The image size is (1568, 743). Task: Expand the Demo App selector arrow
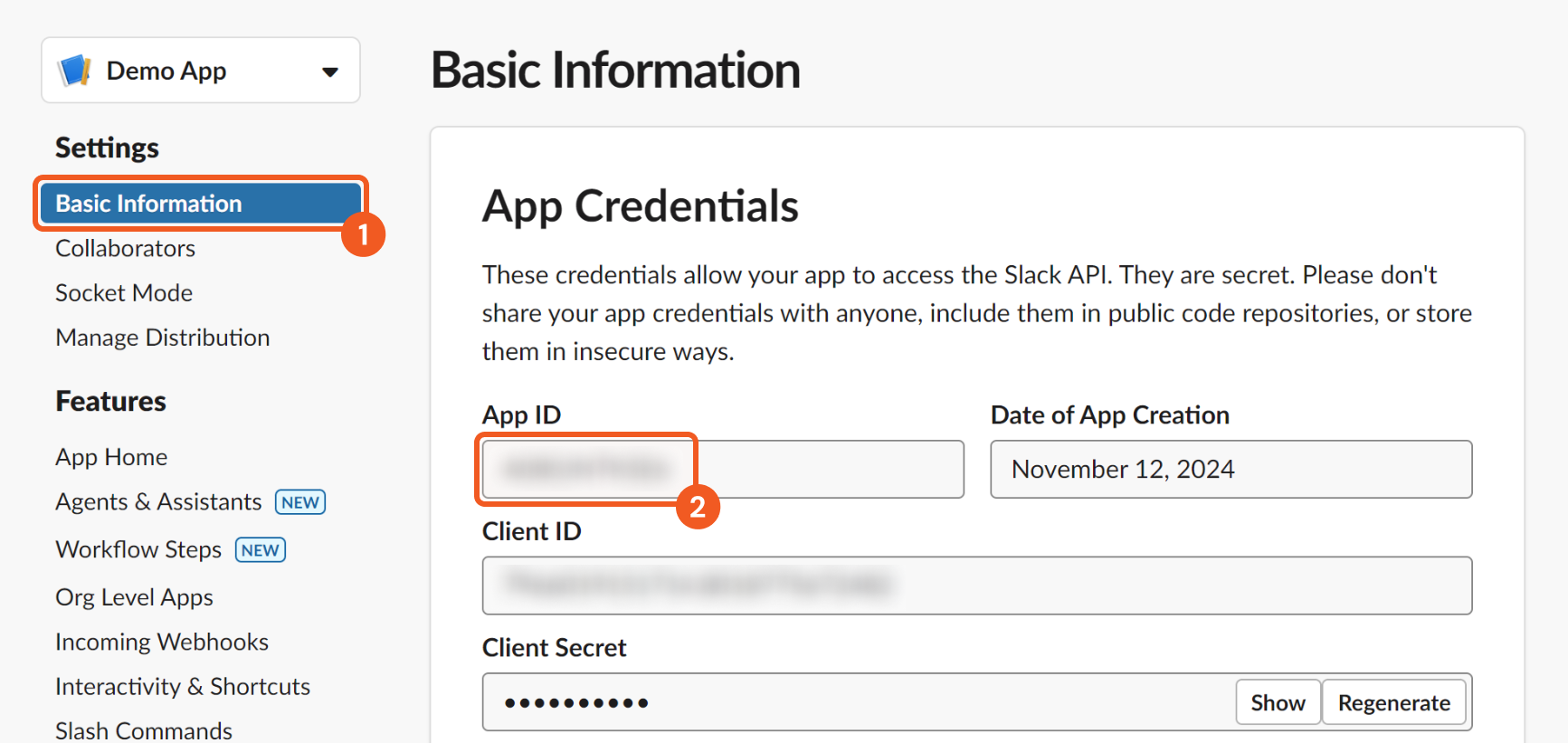330,71
